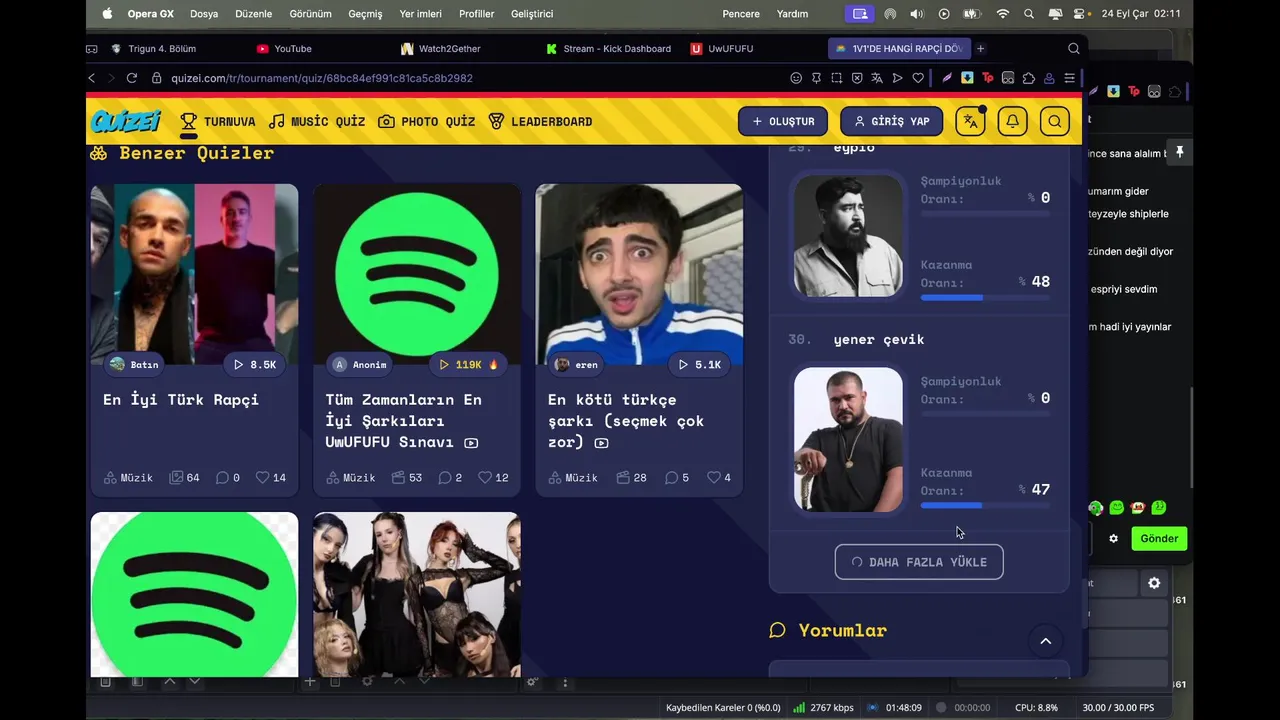Viewport: 1280px width, 720px height.
Task: Open the En kötü türkçe şarkı thumbnail
Action: 639,274
